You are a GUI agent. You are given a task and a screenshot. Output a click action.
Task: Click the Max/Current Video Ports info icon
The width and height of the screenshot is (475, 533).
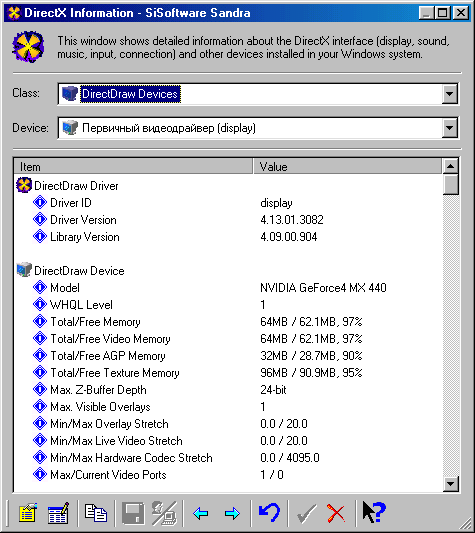tap(40, 474)
